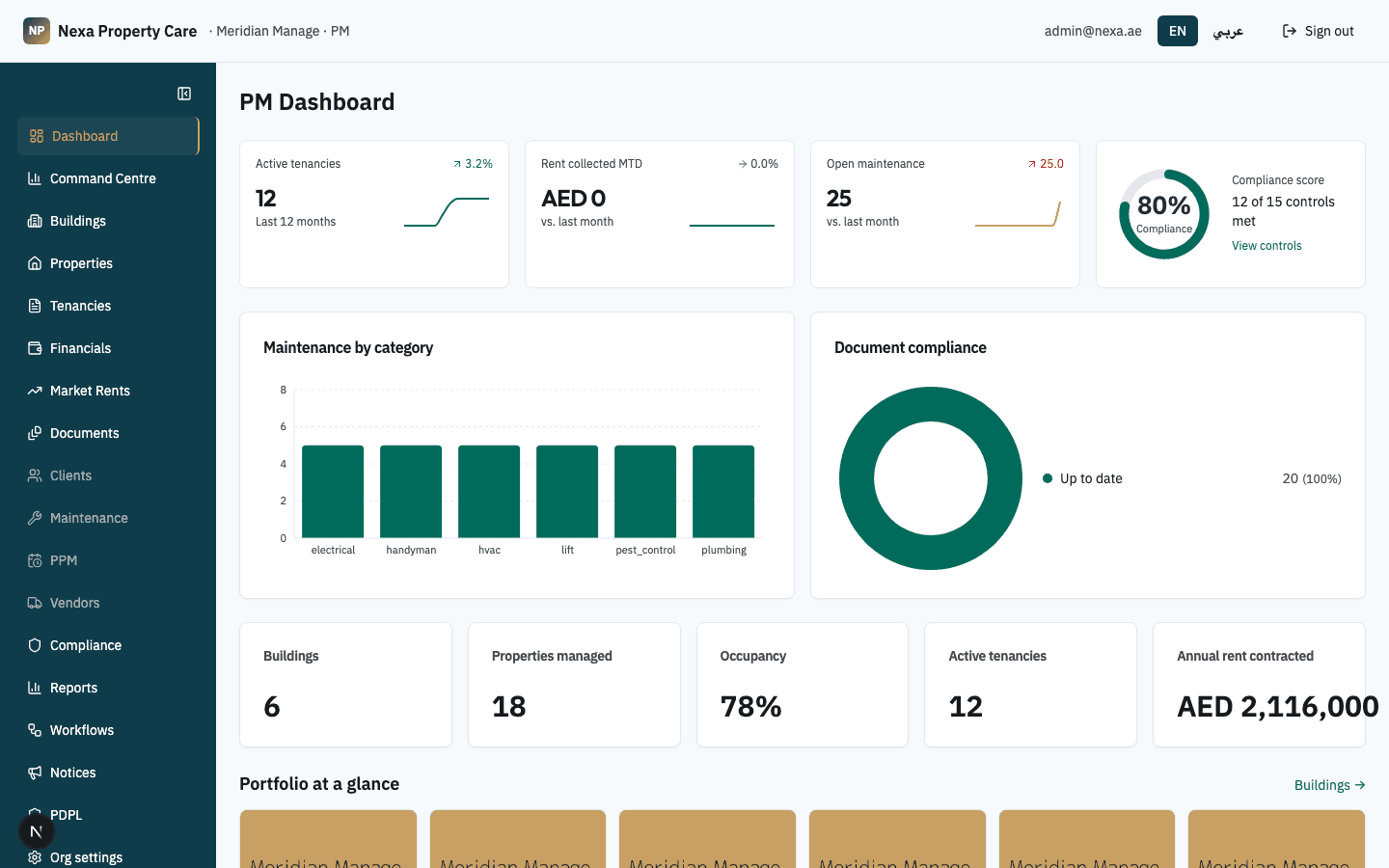Click the lift bar in chart

tap(567, 492)
